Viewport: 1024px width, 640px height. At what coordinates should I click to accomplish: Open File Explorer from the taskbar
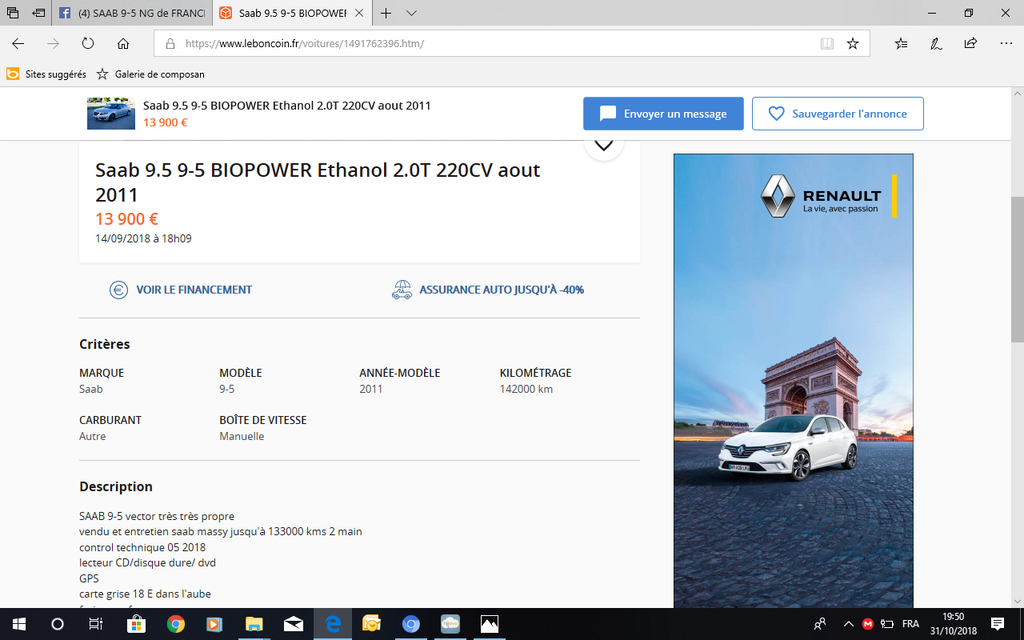point(254,624)
